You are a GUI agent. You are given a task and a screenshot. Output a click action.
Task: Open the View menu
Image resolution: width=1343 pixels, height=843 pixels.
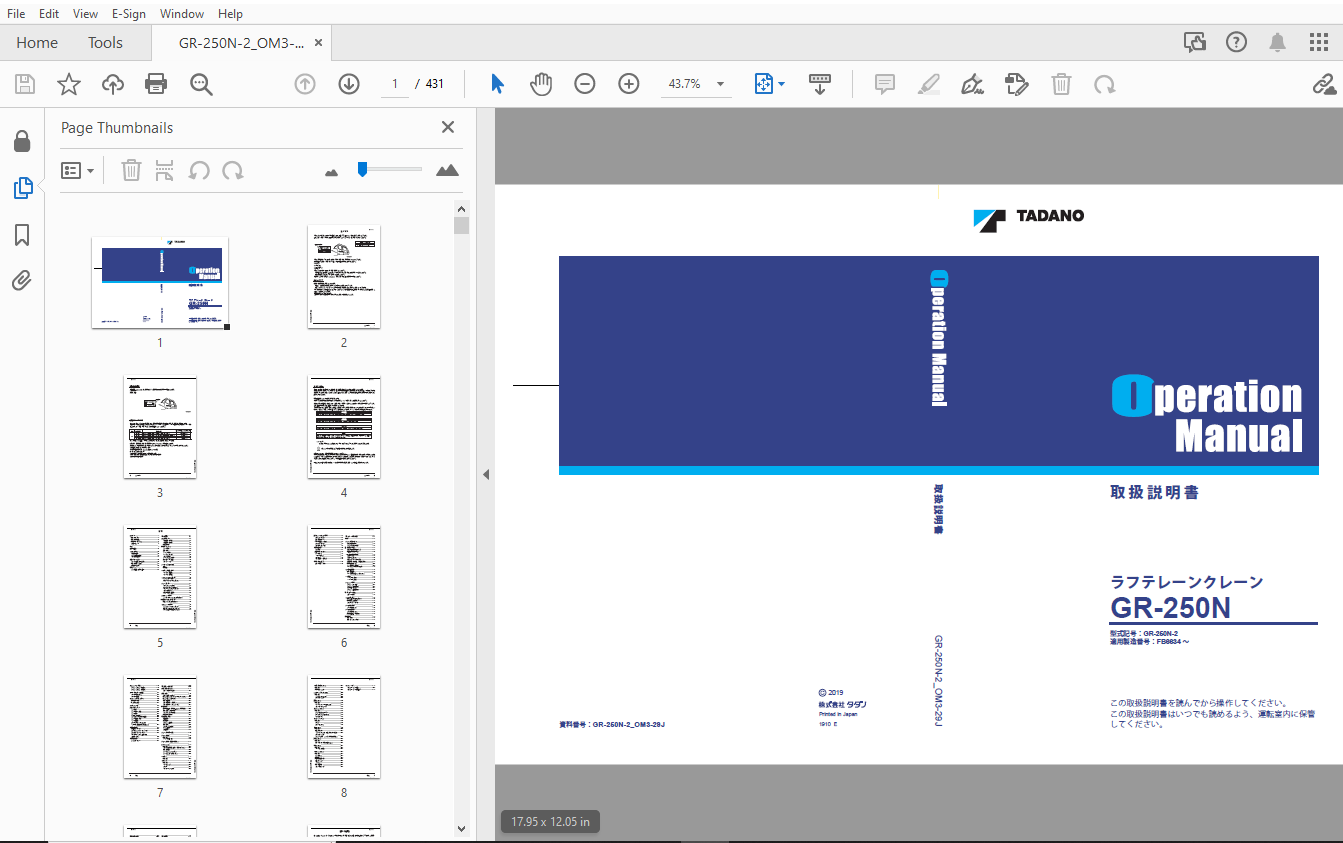[86, 14]
